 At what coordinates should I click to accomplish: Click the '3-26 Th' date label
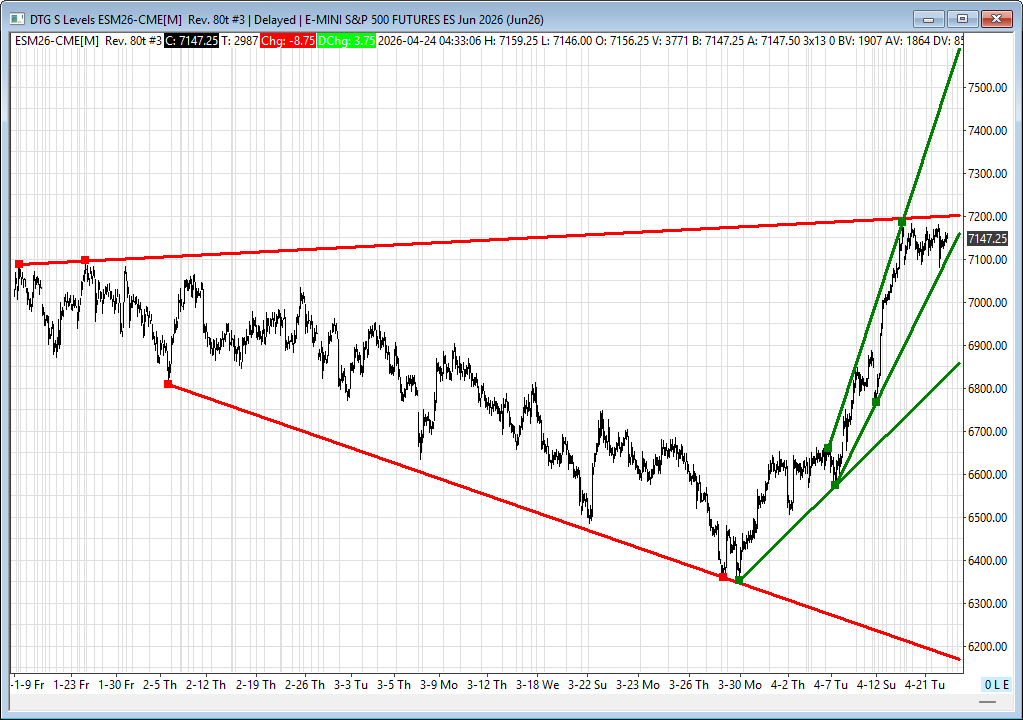(x=689, y=685)
